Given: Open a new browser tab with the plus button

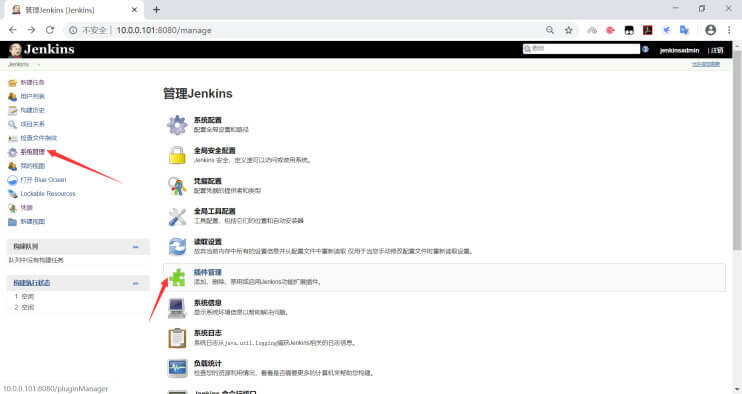Looking at the screenshot, I should (x=156, y=10).
